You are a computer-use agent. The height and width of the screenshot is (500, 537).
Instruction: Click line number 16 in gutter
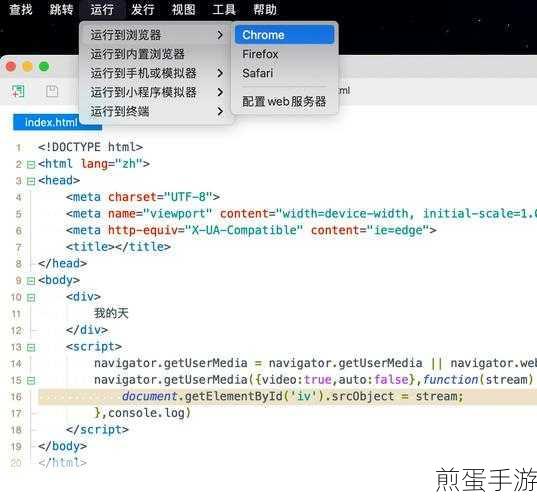pyautogui.click(x=16, y=397)
